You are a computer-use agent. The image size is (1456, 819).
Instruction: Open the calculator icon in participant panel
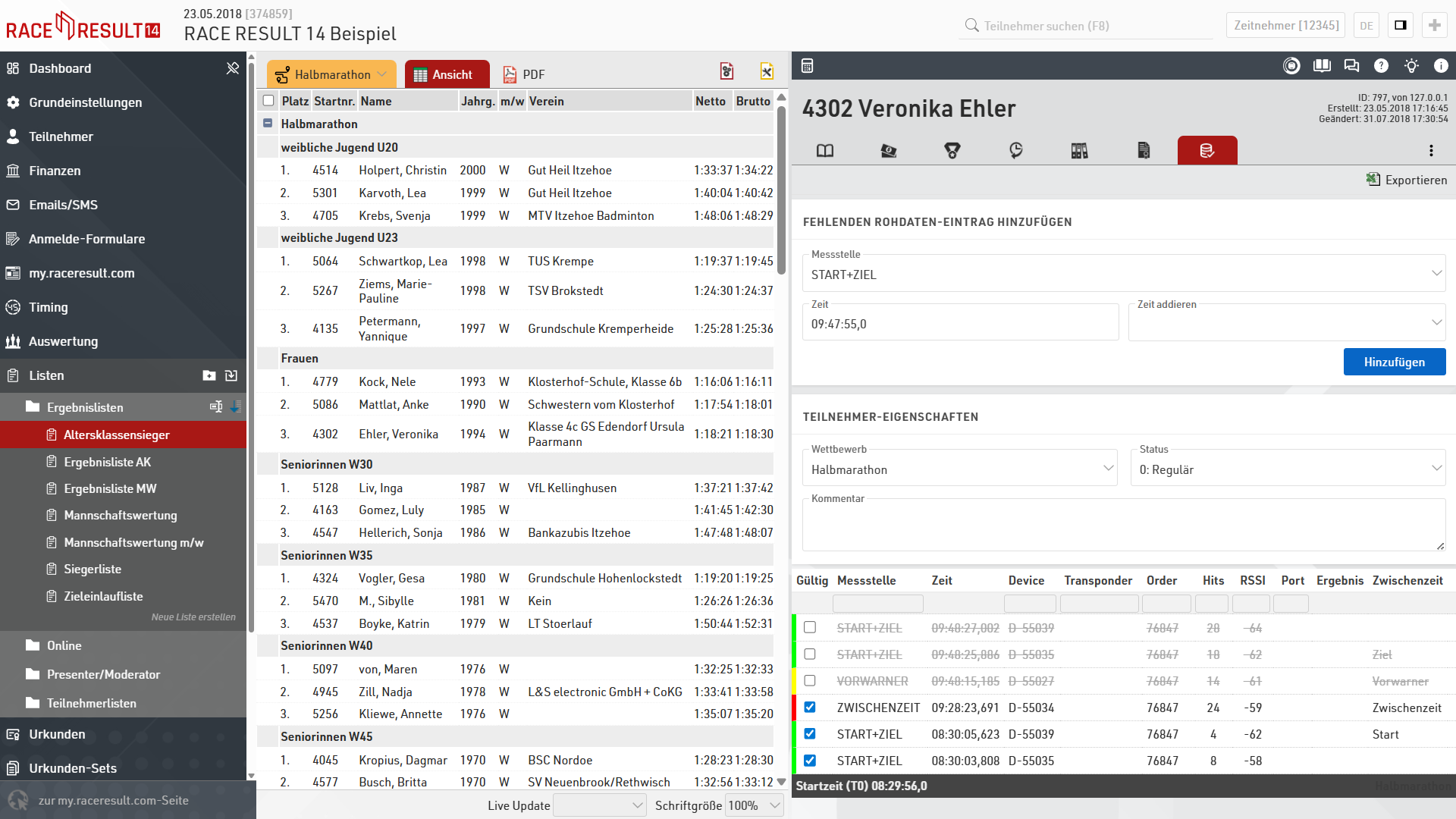point(808,66)
